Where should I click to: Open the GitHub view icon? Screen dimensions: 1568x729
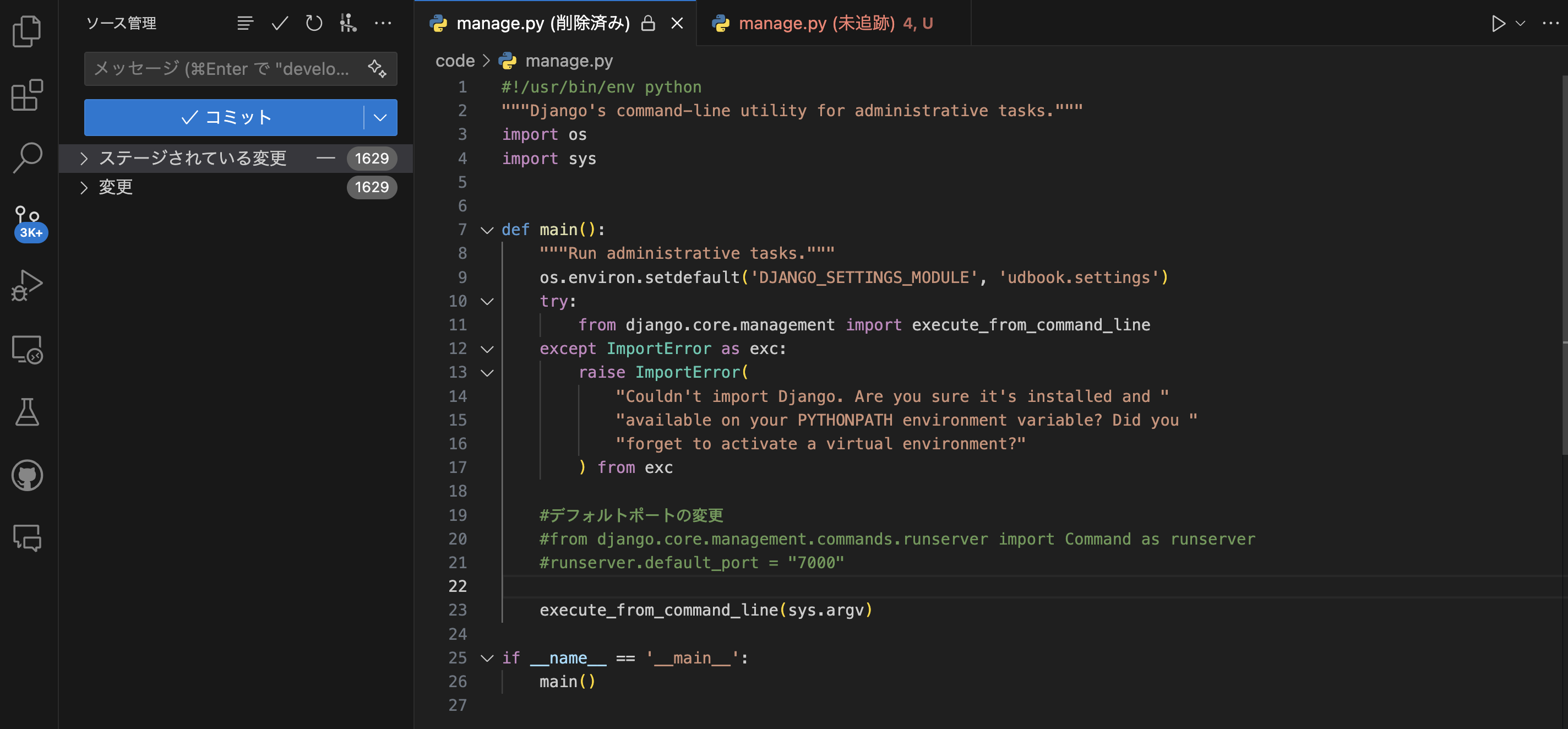click(x=27, y=475)
